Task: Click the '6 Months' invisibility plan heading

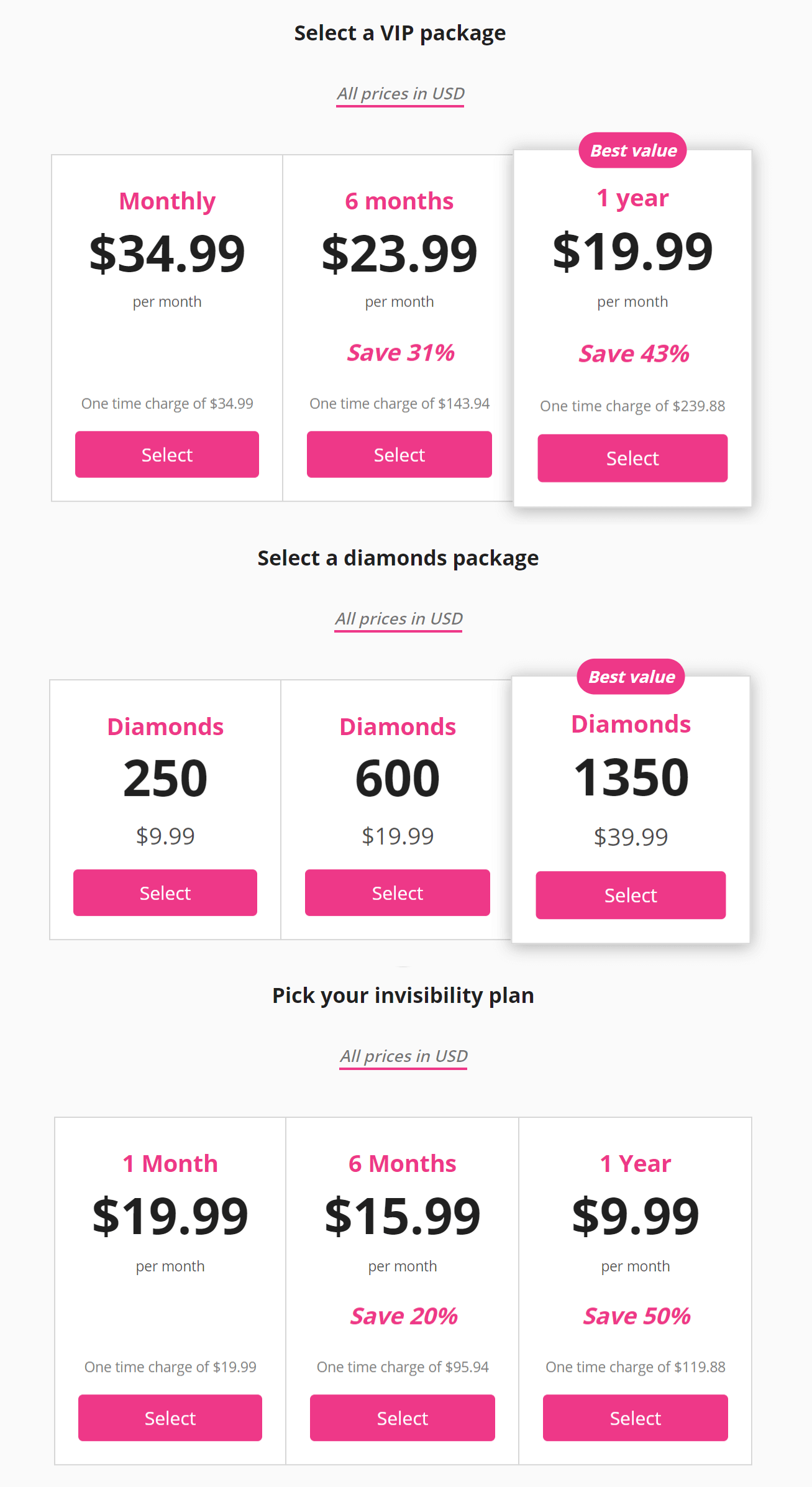Action: (402, 1163)
